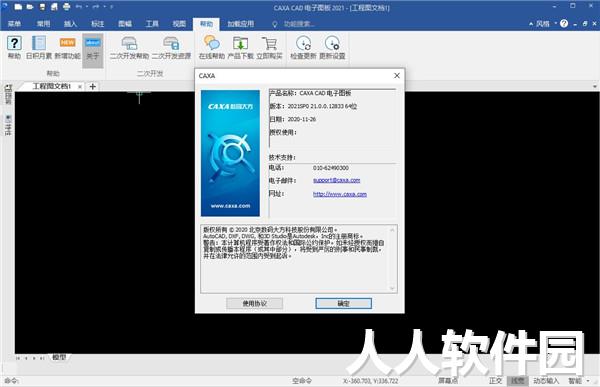This screenshot has height=387, width=600.
Task: Switch to the 图幅 ribbon tab
Action: tap(125, 24)
